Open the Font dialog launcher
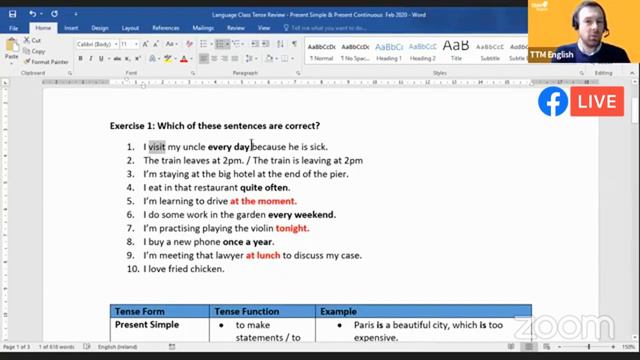Image resolution: width=640 pixels, height=360 pixels. tap(192, 73)
